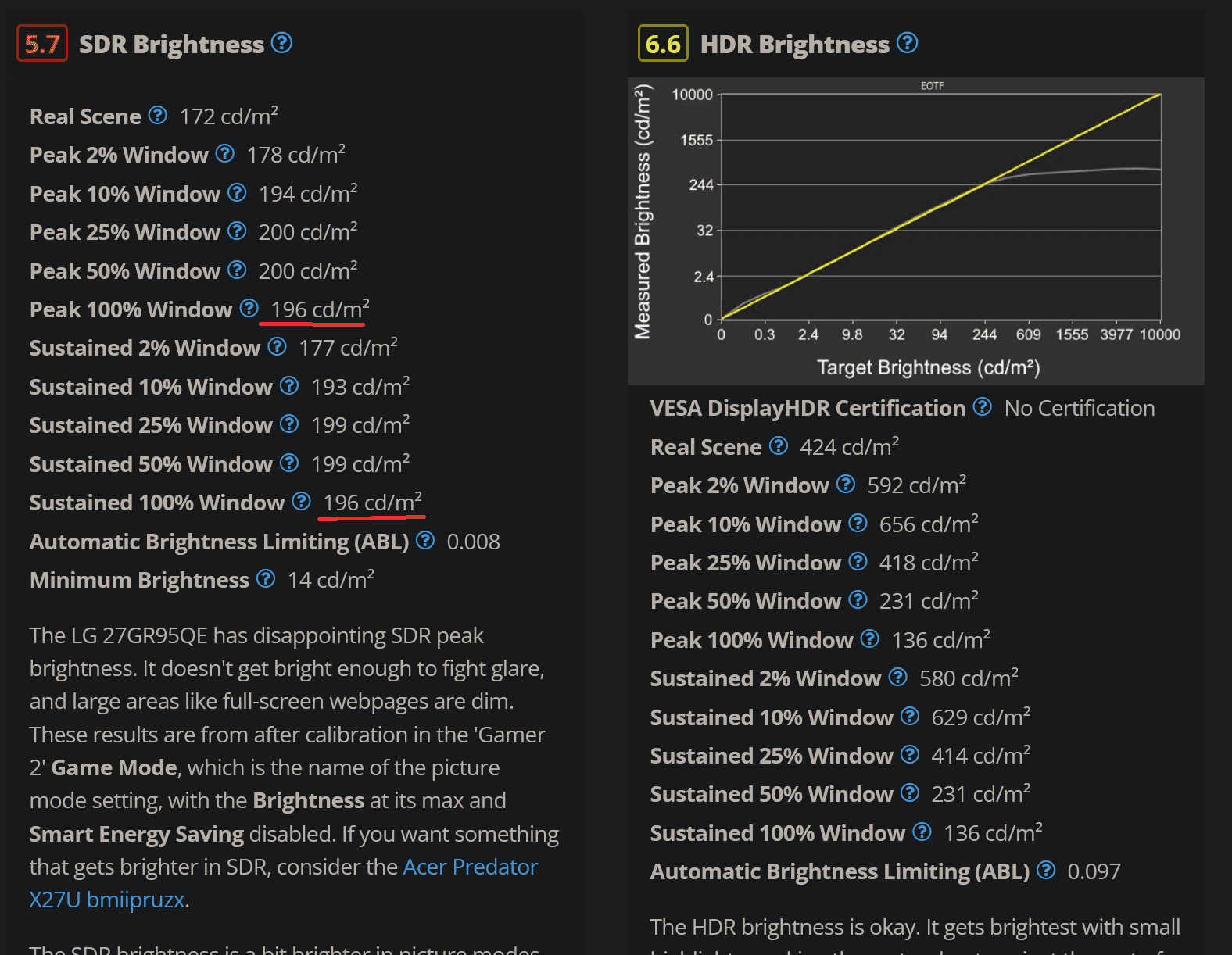Click the VESA DisplayHDR Certification label
1232x955 pixels.
click(808, 408)
